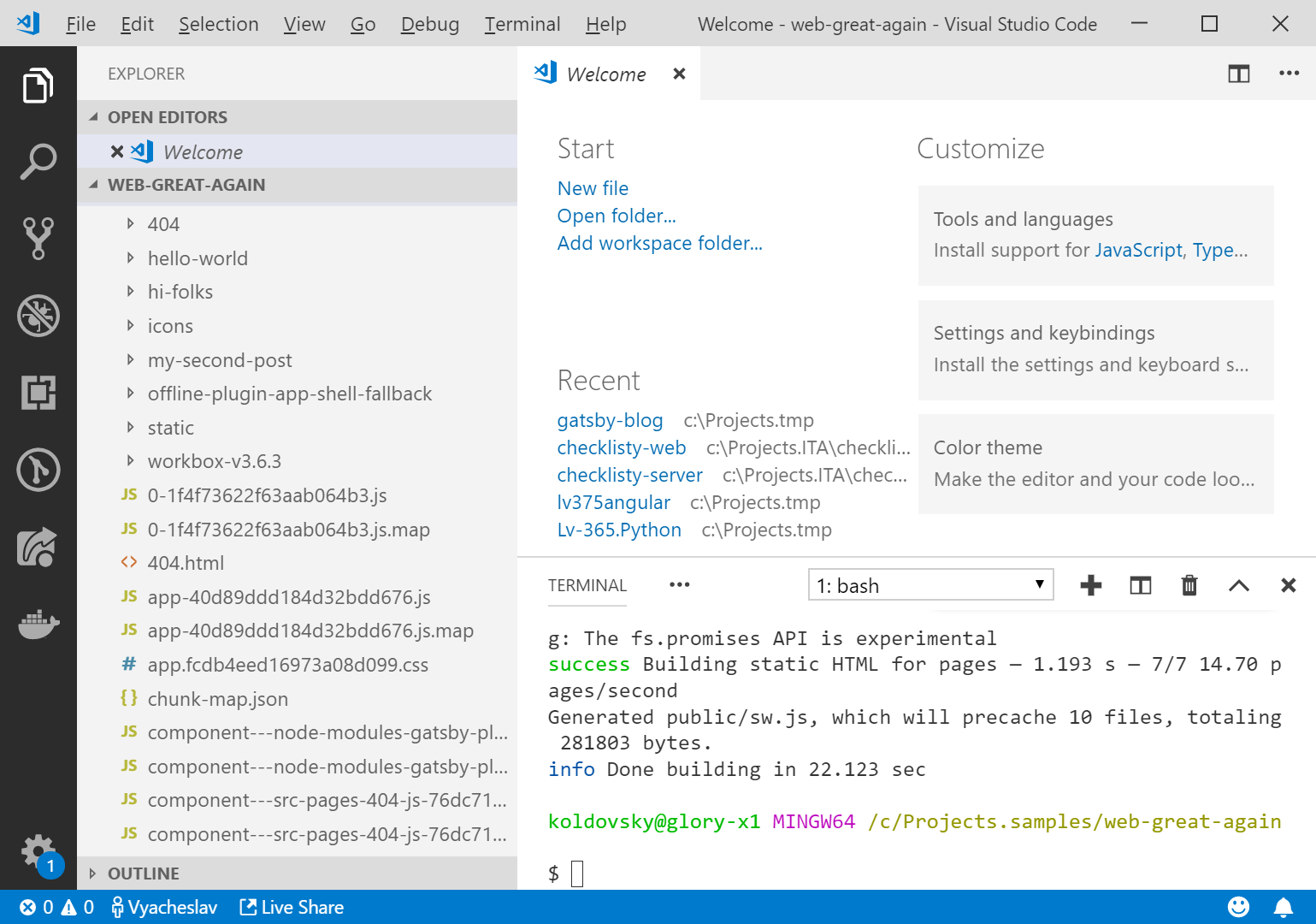Expand the hi-folks folder

[297, 292]
